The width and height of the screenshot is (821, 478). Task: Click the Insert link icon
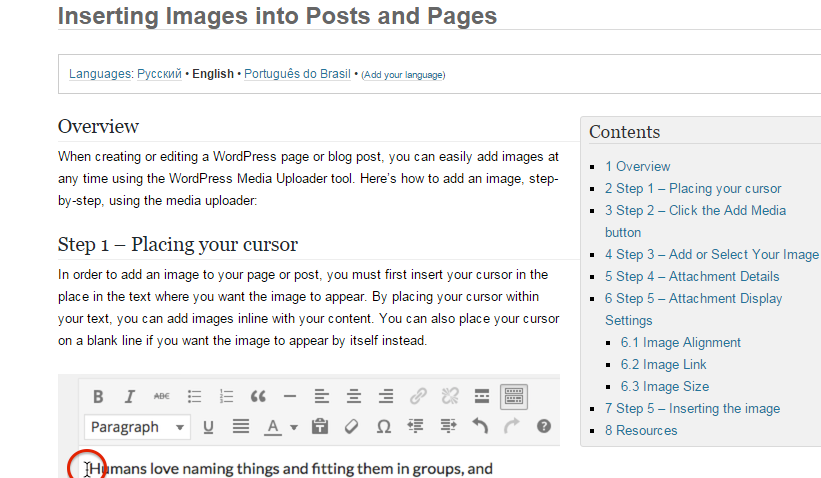(x=418, y=396)
